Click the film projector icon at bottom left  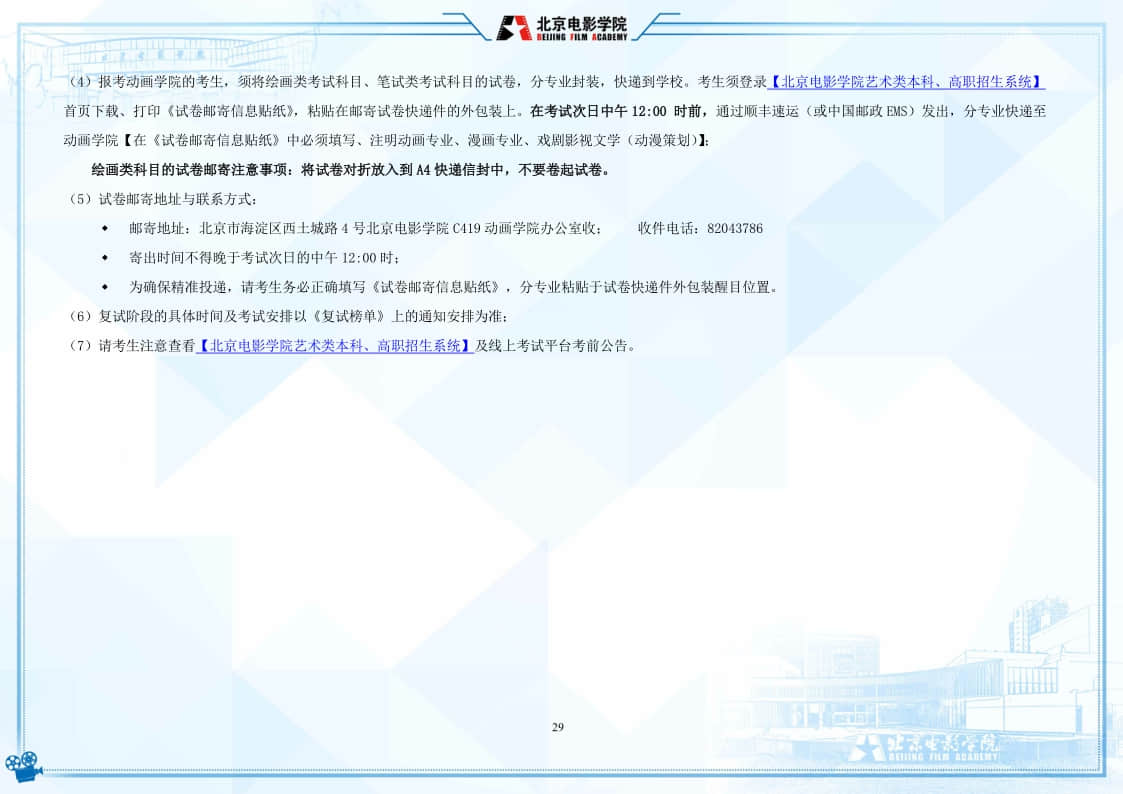click(22, 766)
